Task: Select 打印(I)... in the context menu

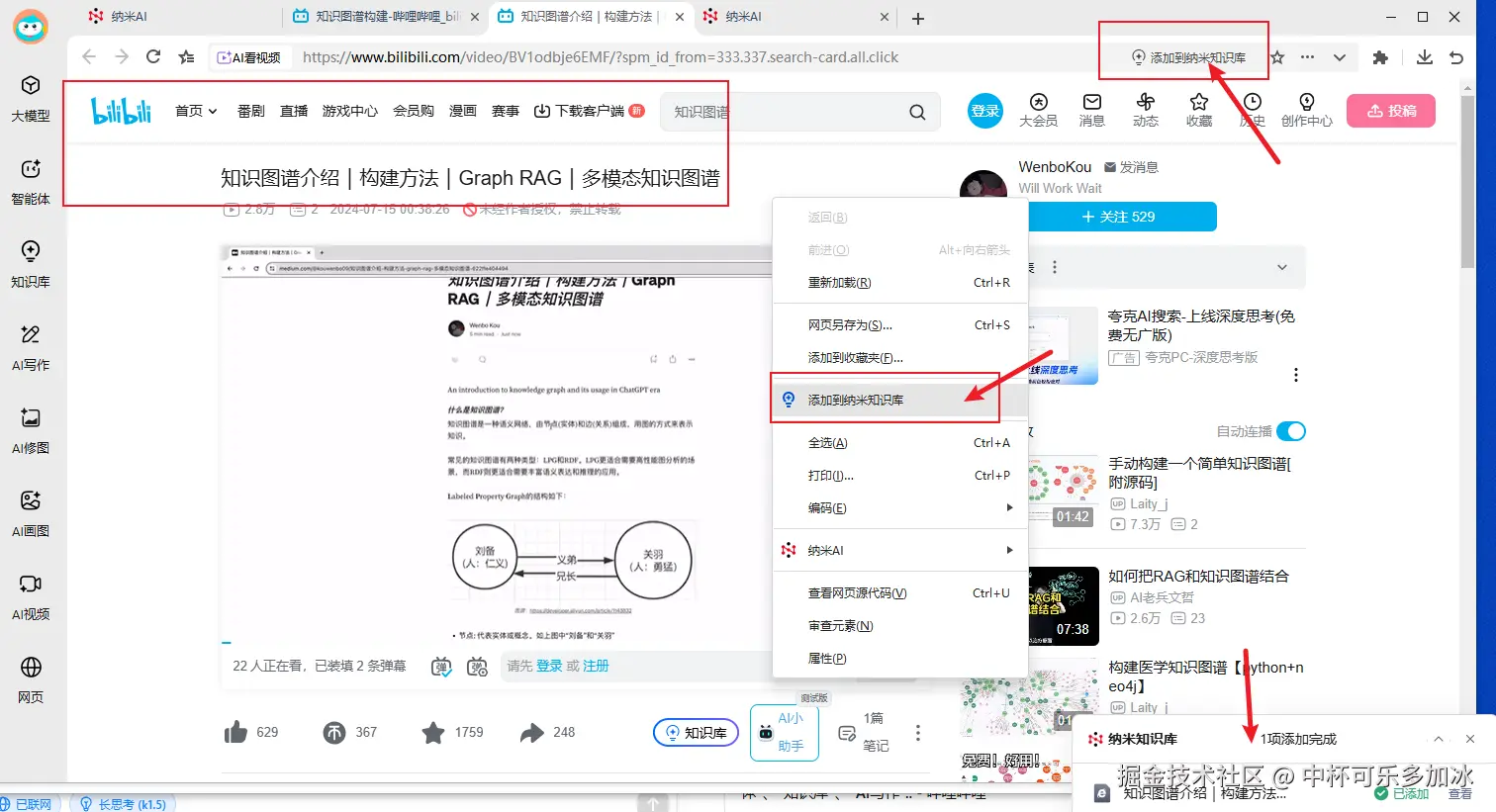Action: 900,476
